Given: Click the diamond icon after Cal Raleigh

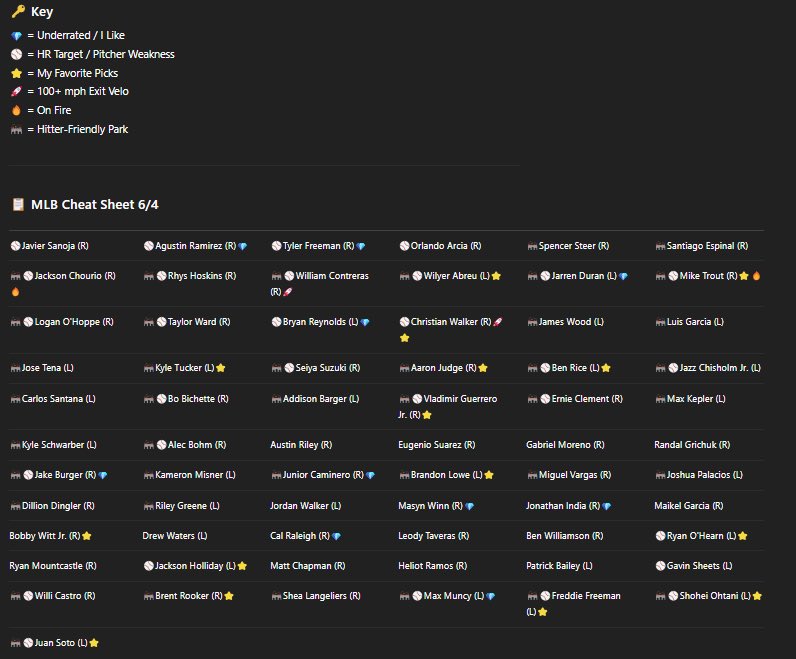Looking at the screenshot, I should point(336,536).
